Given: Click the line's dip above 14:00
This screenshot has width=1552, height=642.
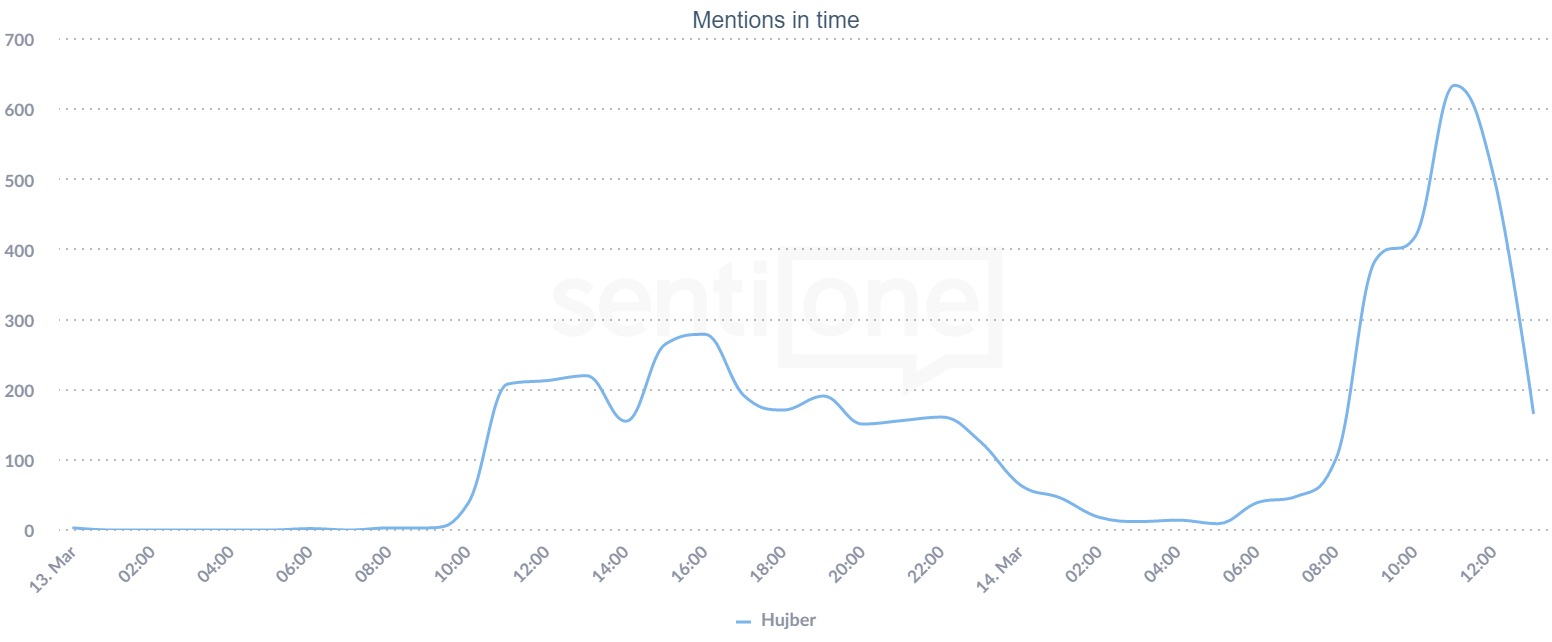Looking at the screenshot, I should [x=626, y=421].
